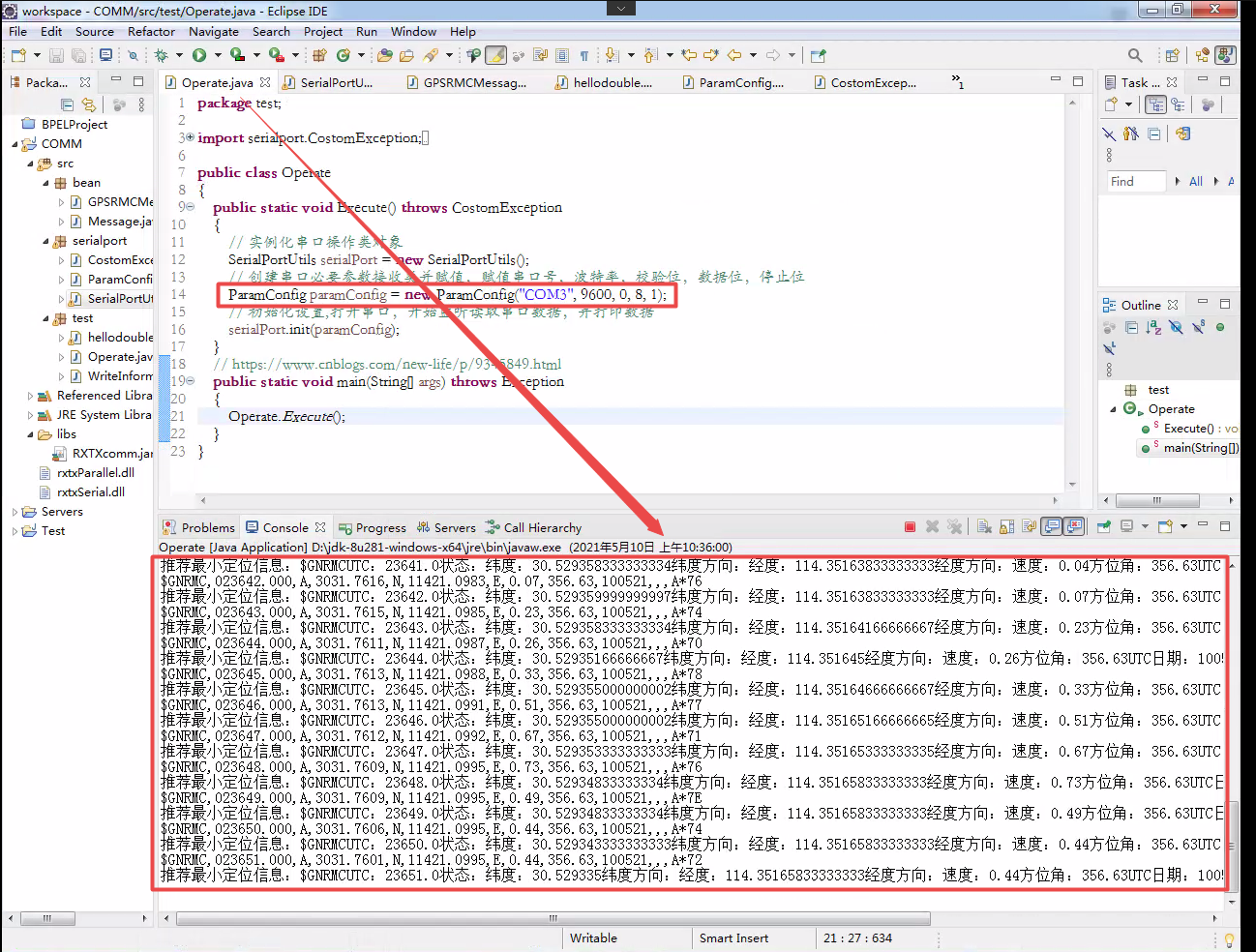Click the Synchronize Changed icon in Task List
The image size is (1256, 952).
[1182, 134]
